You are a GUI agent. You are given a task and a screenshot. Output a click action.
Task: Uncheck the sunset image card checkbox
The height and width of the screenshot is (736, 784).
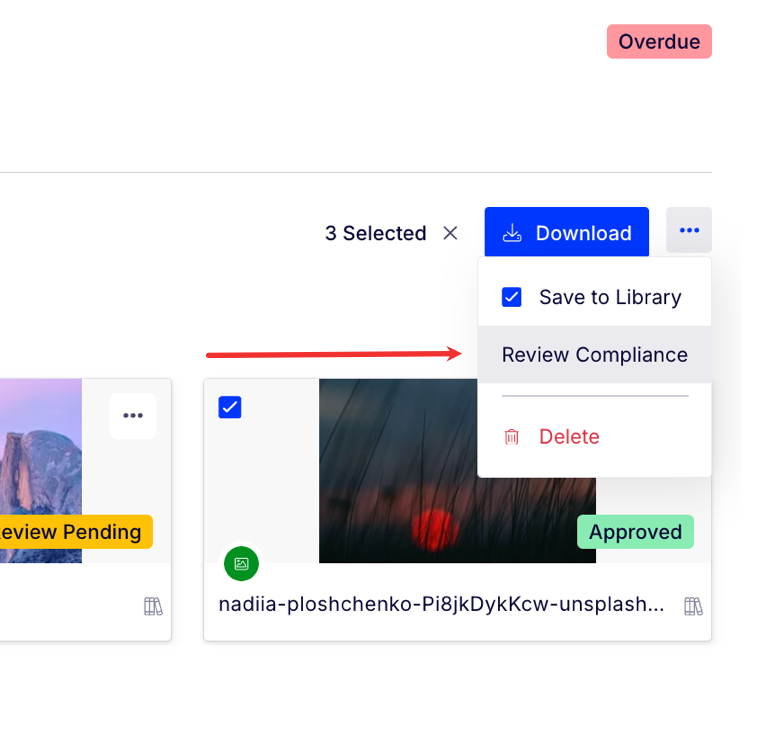(x=230, y=407)
